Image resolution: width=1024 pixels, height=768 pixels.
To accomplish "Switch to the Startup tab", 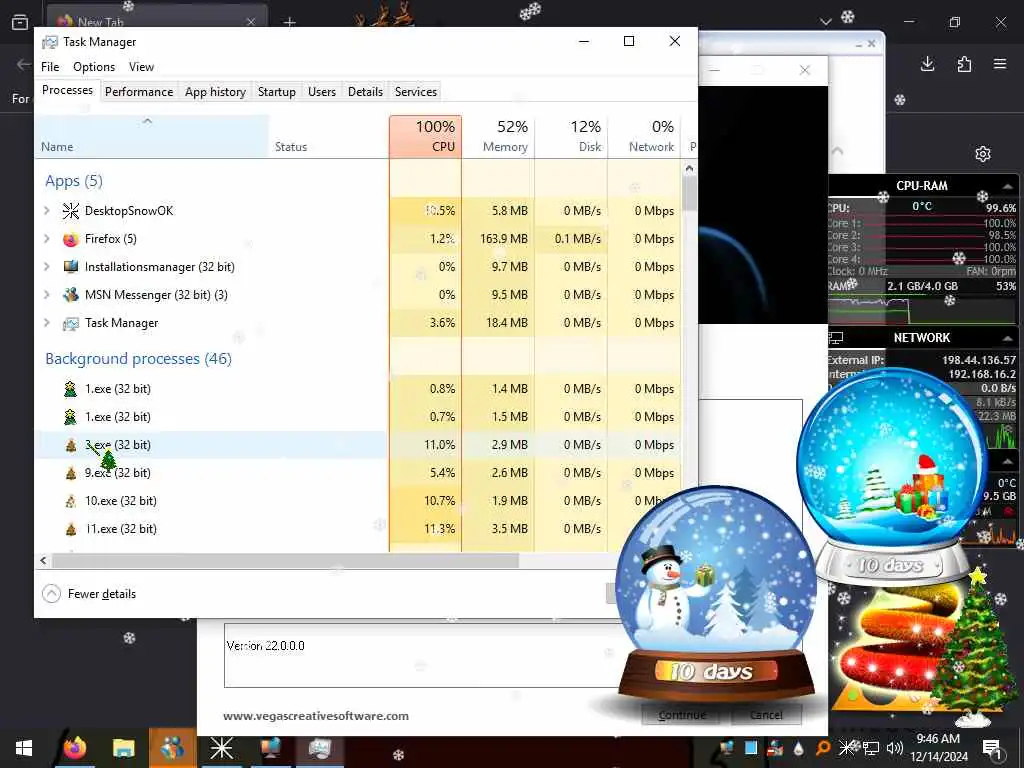I will point(277,91).
